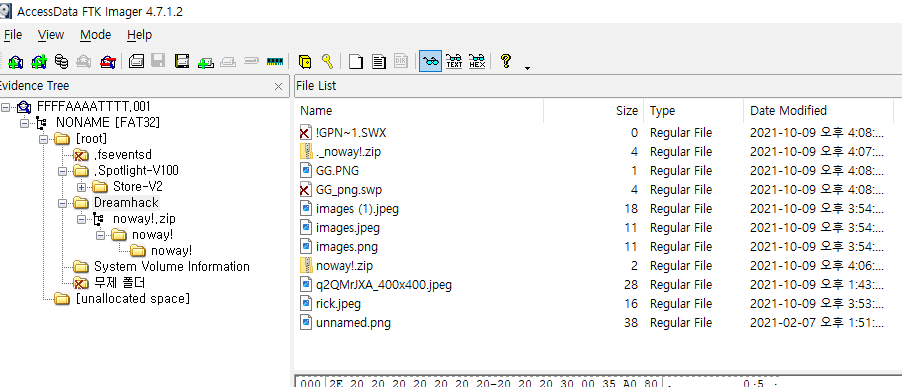Collapse the [root] folder node

(44, 139)
